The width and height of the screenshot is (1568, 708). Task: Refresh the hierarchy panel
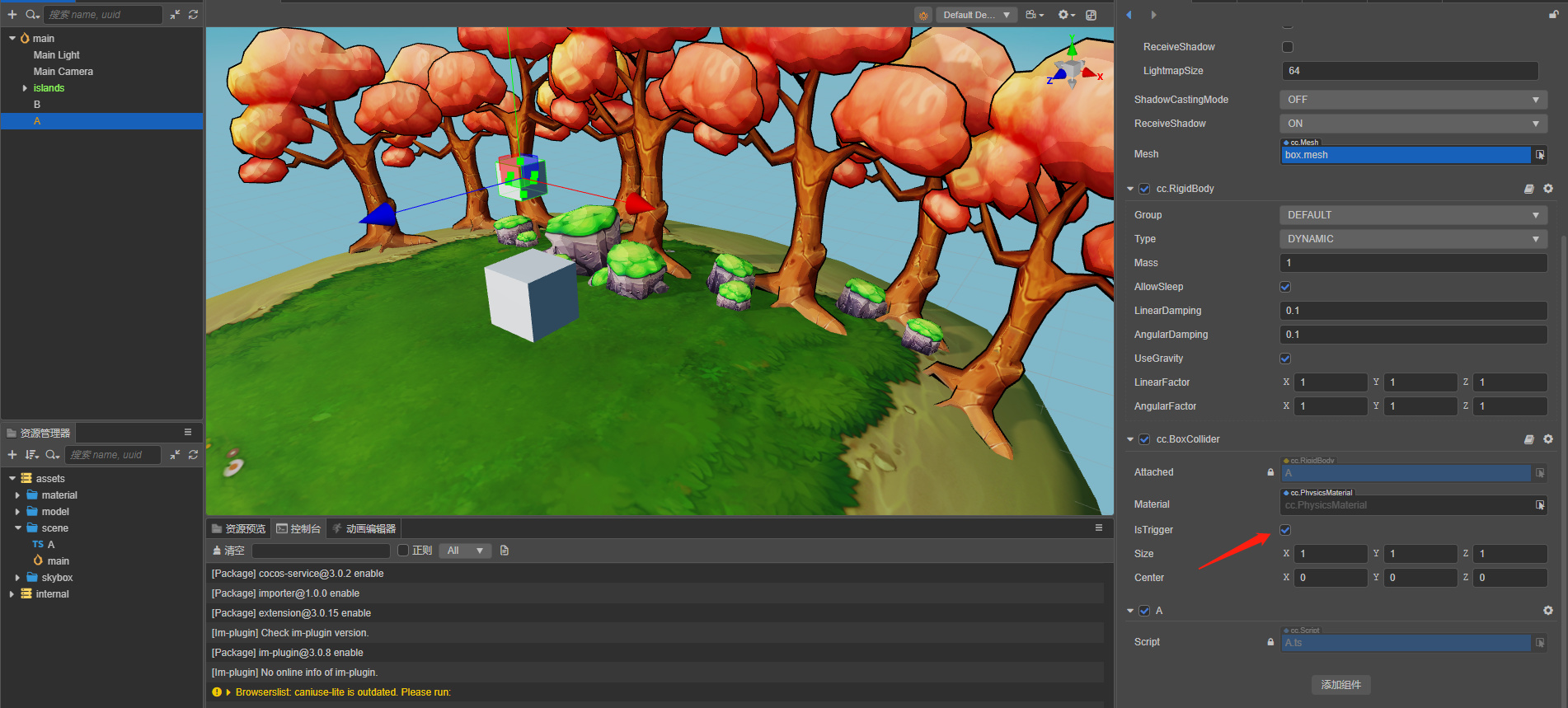tap(193, 15)
